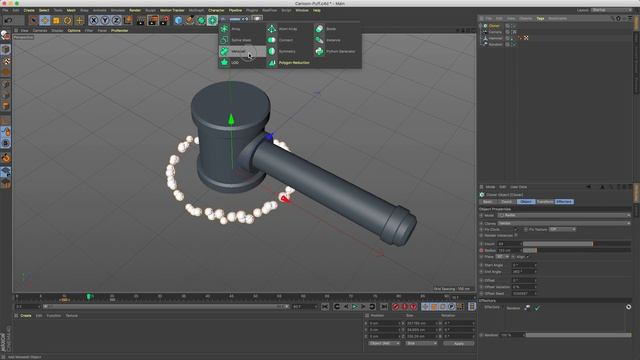Image resolution: width=640 pixels, height=360 pixels.
Task: Open the Fix Texture dropdown
Action: pos(562,229)
